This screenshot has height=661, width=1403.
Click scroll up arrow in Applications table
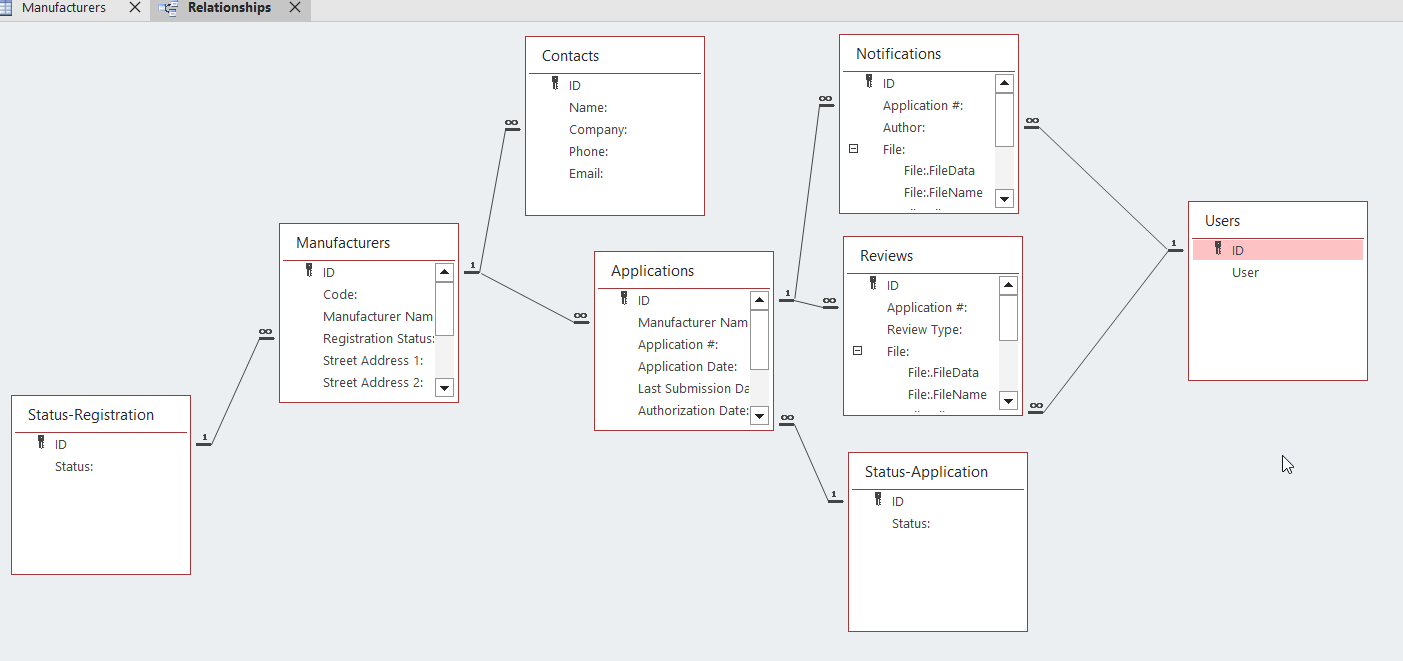pyautogui.click(x=760, y=301)
